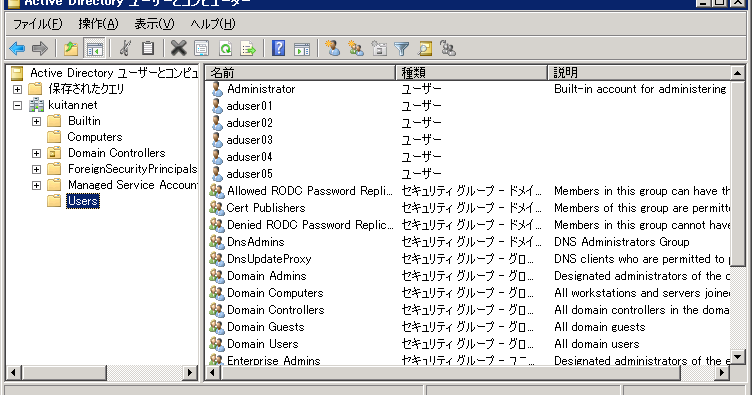Select aduser05 user entry
752x395 pixels.
(x=249, y=174)
